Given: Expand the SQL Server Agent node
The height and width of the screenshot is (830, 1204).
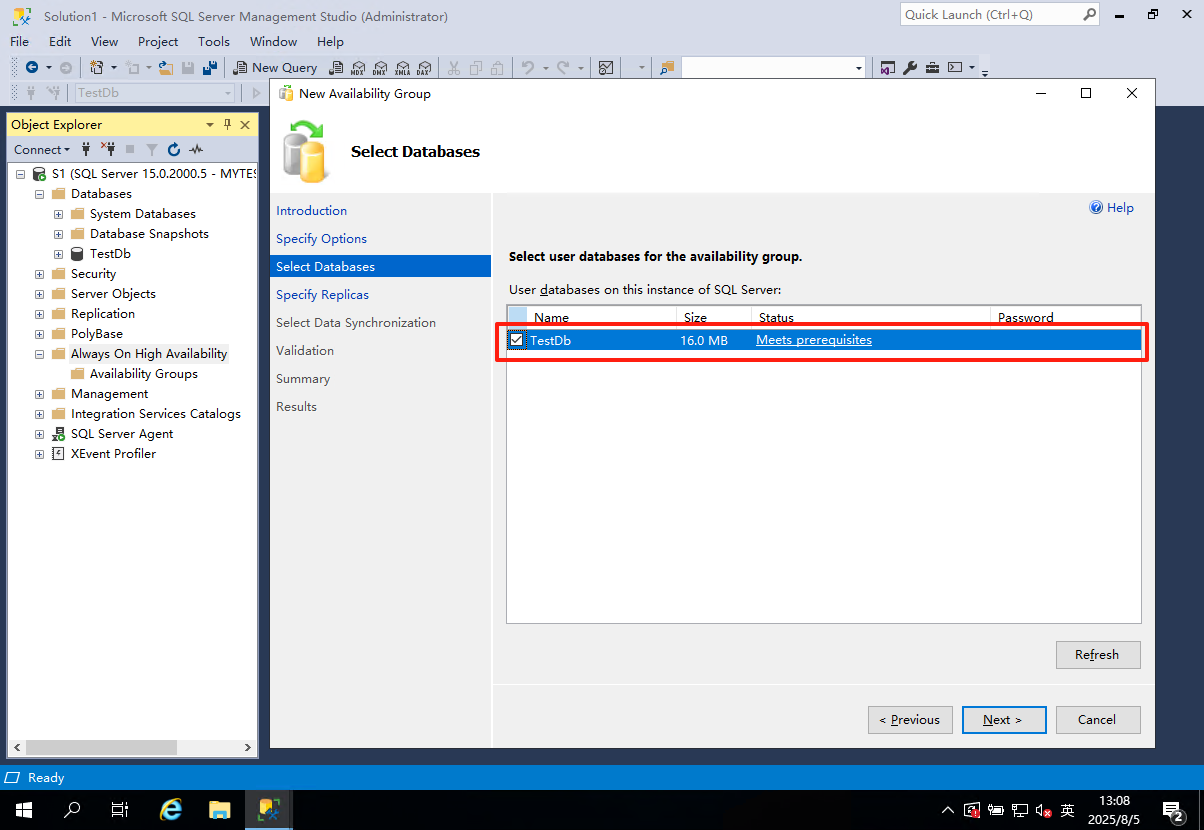Looking at the screenshot, I should click(x=39, y=434).
